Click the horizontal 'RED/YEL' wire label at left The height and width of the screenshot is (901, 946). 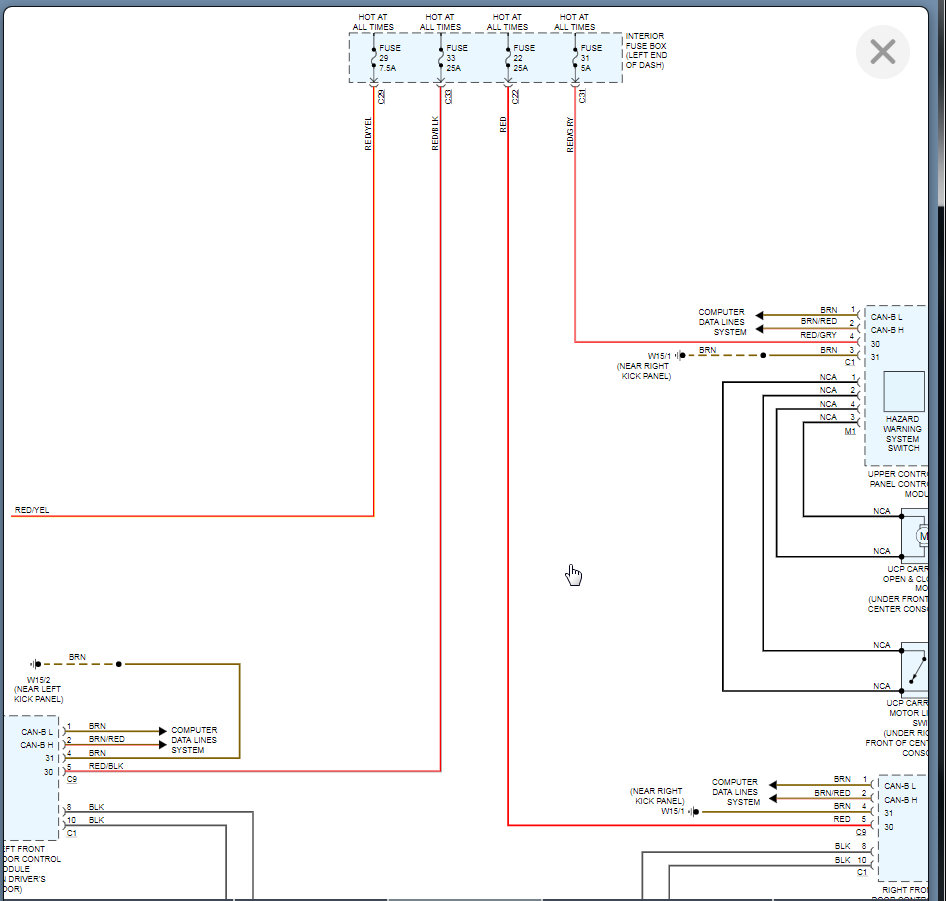pyautogui.click(x=32, y=510)
